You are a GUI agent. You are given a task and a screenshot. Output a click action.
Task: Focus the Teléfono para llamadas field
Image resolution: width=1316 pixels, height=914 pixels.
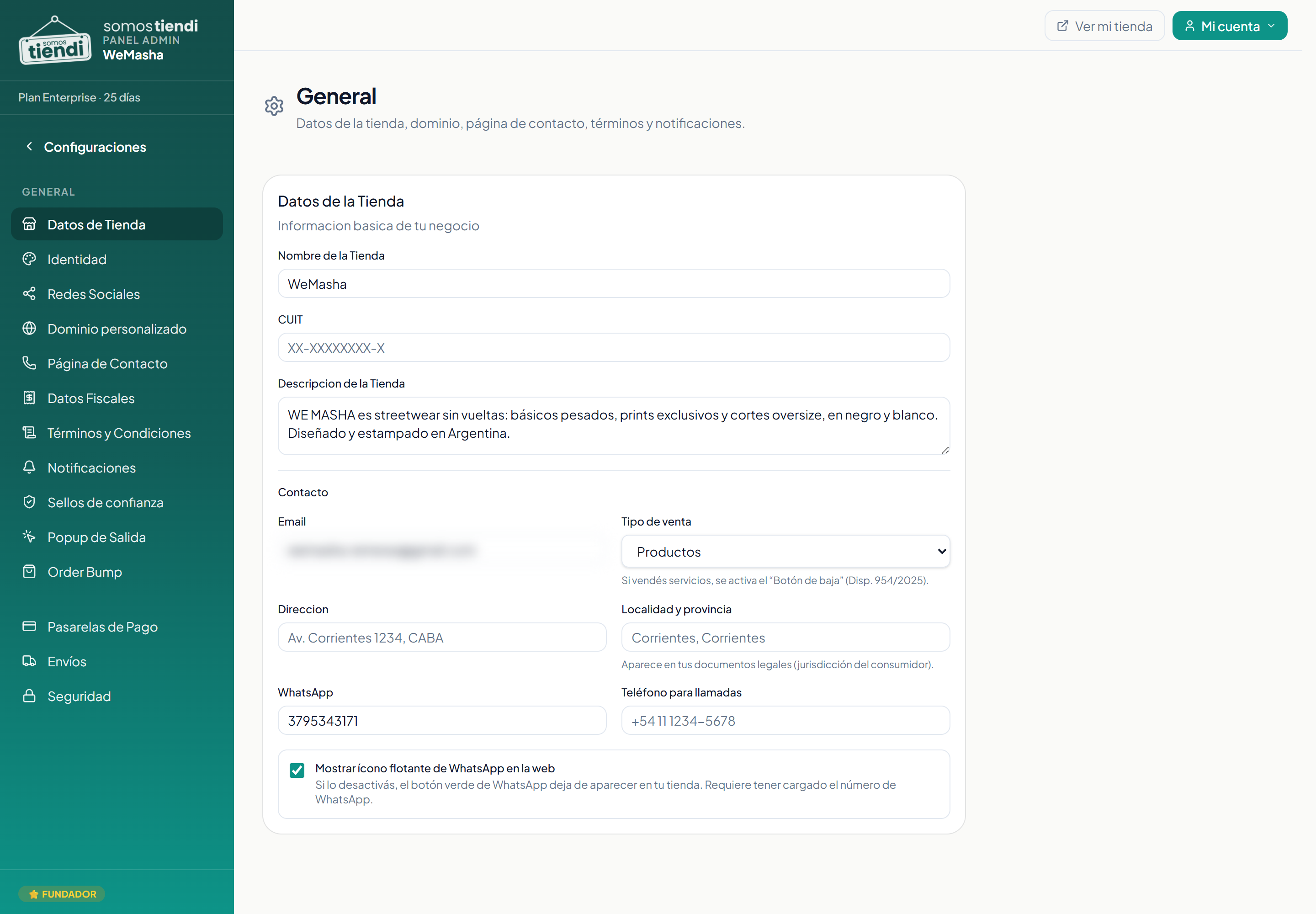point(785,720)
